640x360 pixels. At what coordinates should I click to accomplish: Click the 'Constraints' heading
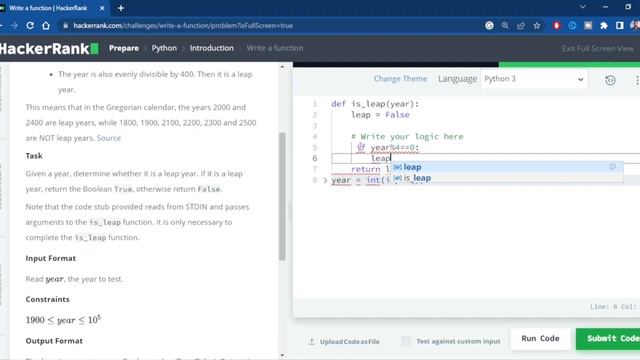coord(47,299)
